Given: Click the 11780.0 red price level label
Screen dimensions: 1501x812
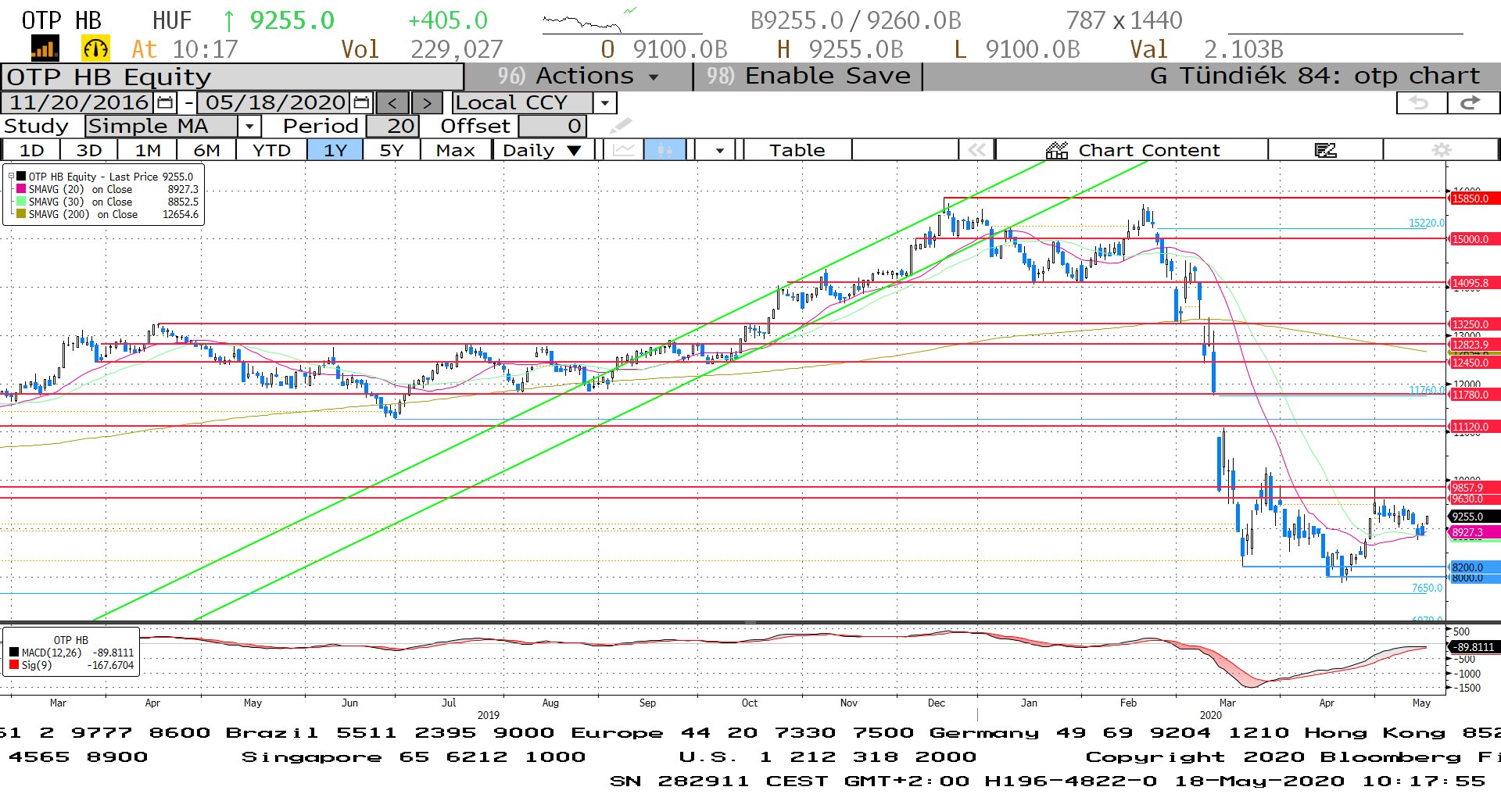Looking at the screenshot, I should pyautogui.click(x=1474, y=395).
